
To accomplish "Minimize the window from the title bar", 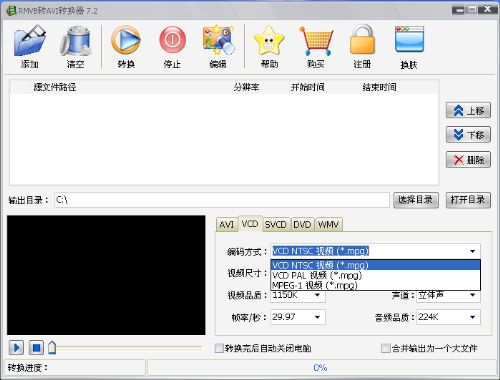I will coord(459,10).
